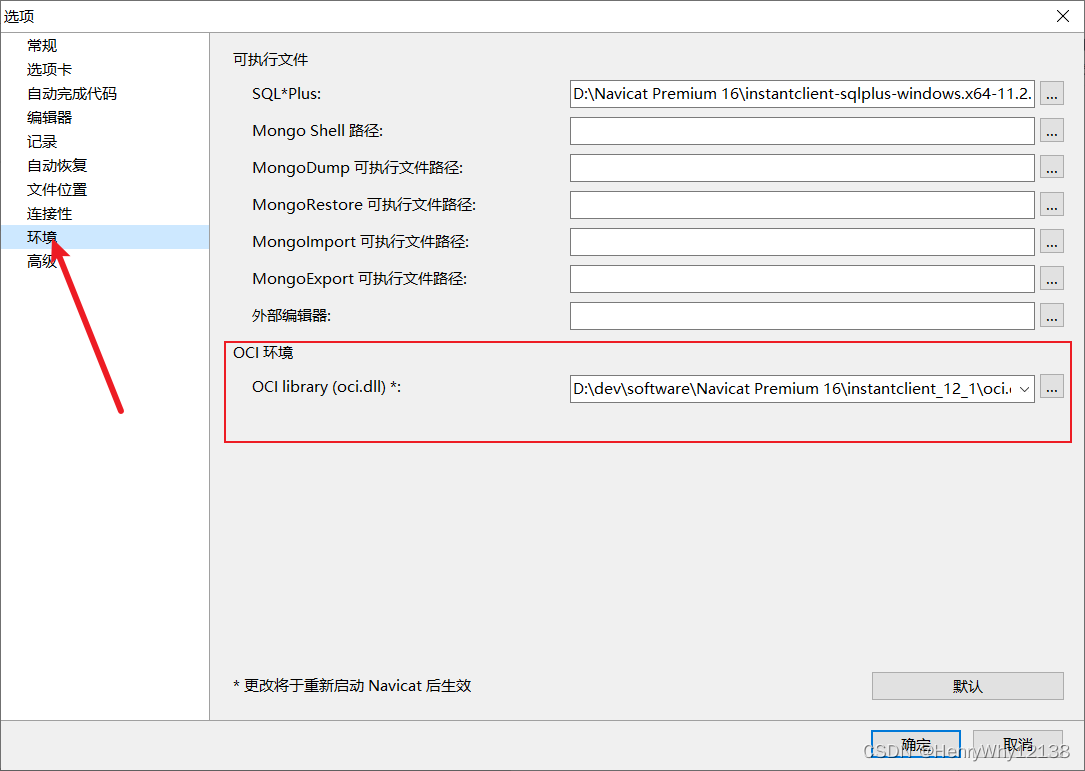The height and width of the screenshot is (771, 1085).
Task: Click the browse icon for Mongo Shell path
Action: (x=1051, y=130)
